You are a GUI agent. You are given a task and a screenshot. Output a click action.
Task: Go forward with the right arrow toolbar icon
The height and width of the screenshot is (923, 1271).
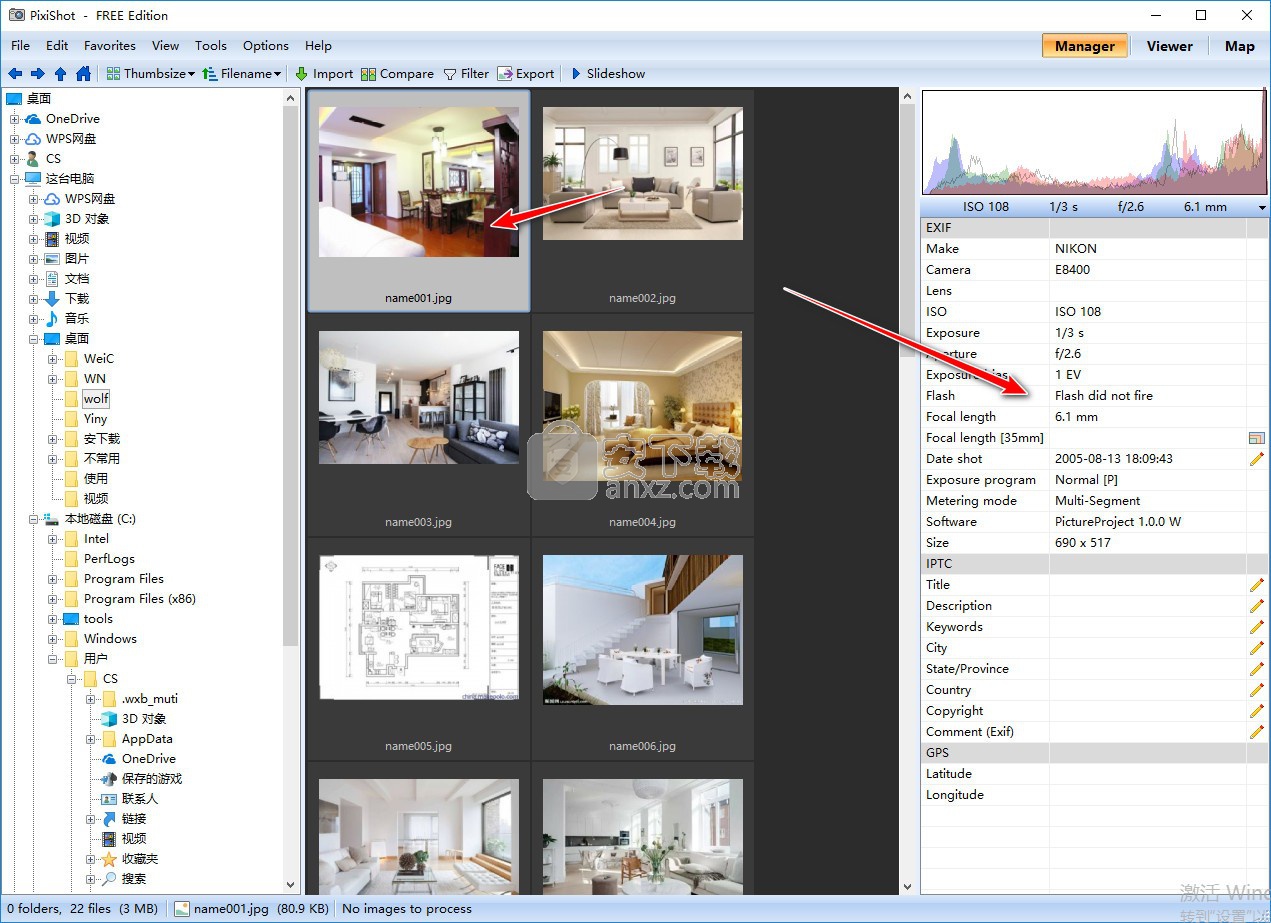coord(38,74)
